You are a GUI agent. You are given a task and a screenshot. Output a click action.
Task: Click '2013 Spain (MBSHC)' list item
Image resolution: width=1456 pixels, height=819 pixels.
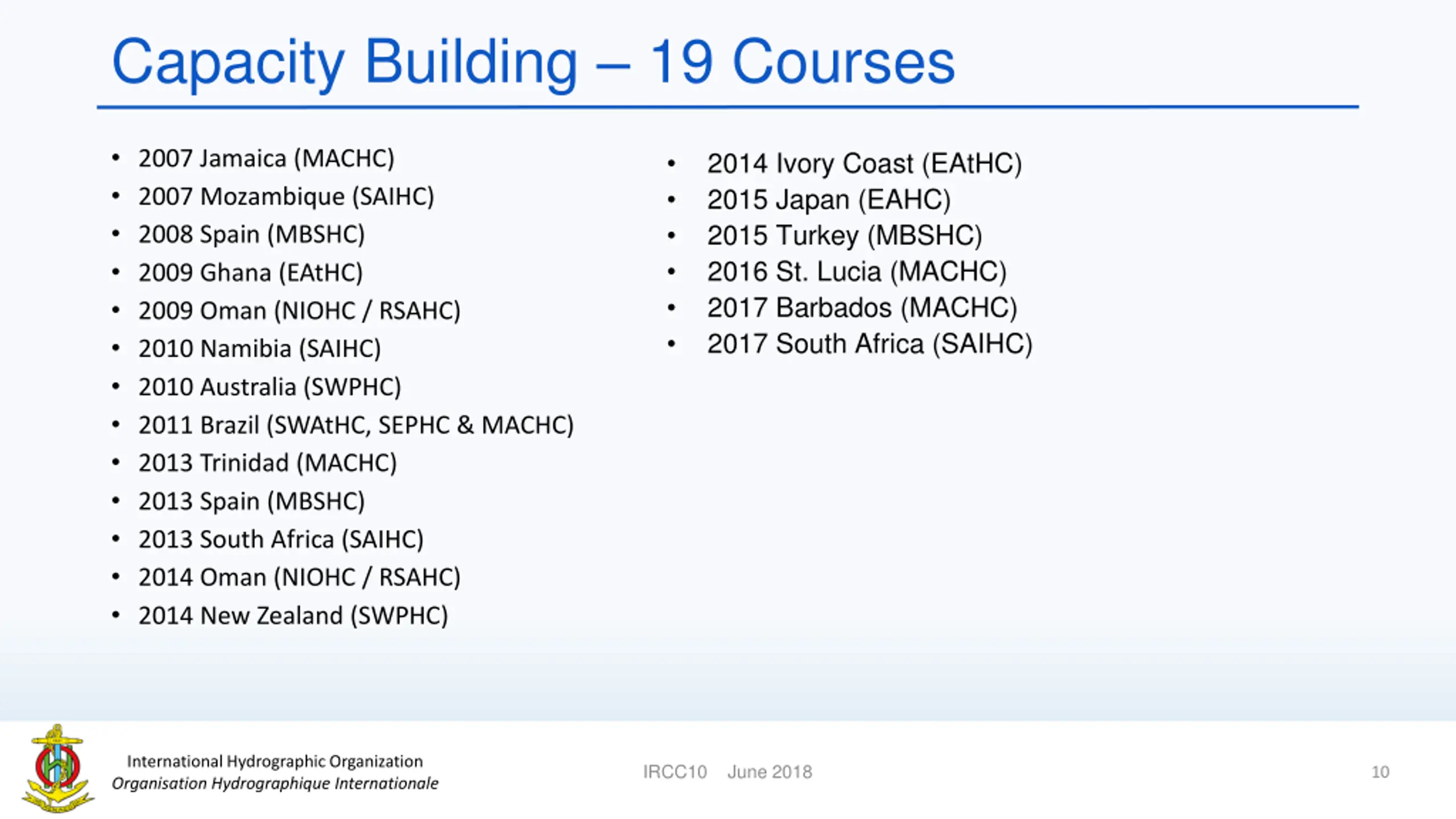251,502
